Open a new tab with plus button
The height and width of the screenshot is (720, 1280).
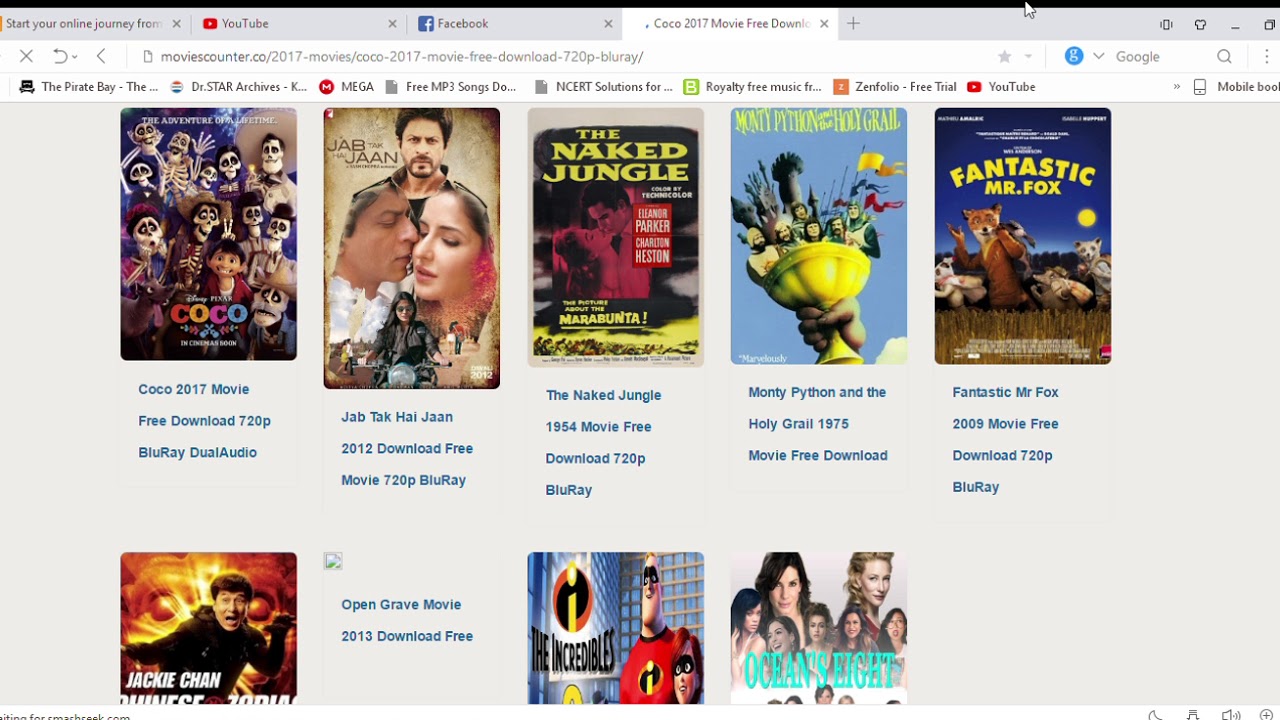coord(853,24)
